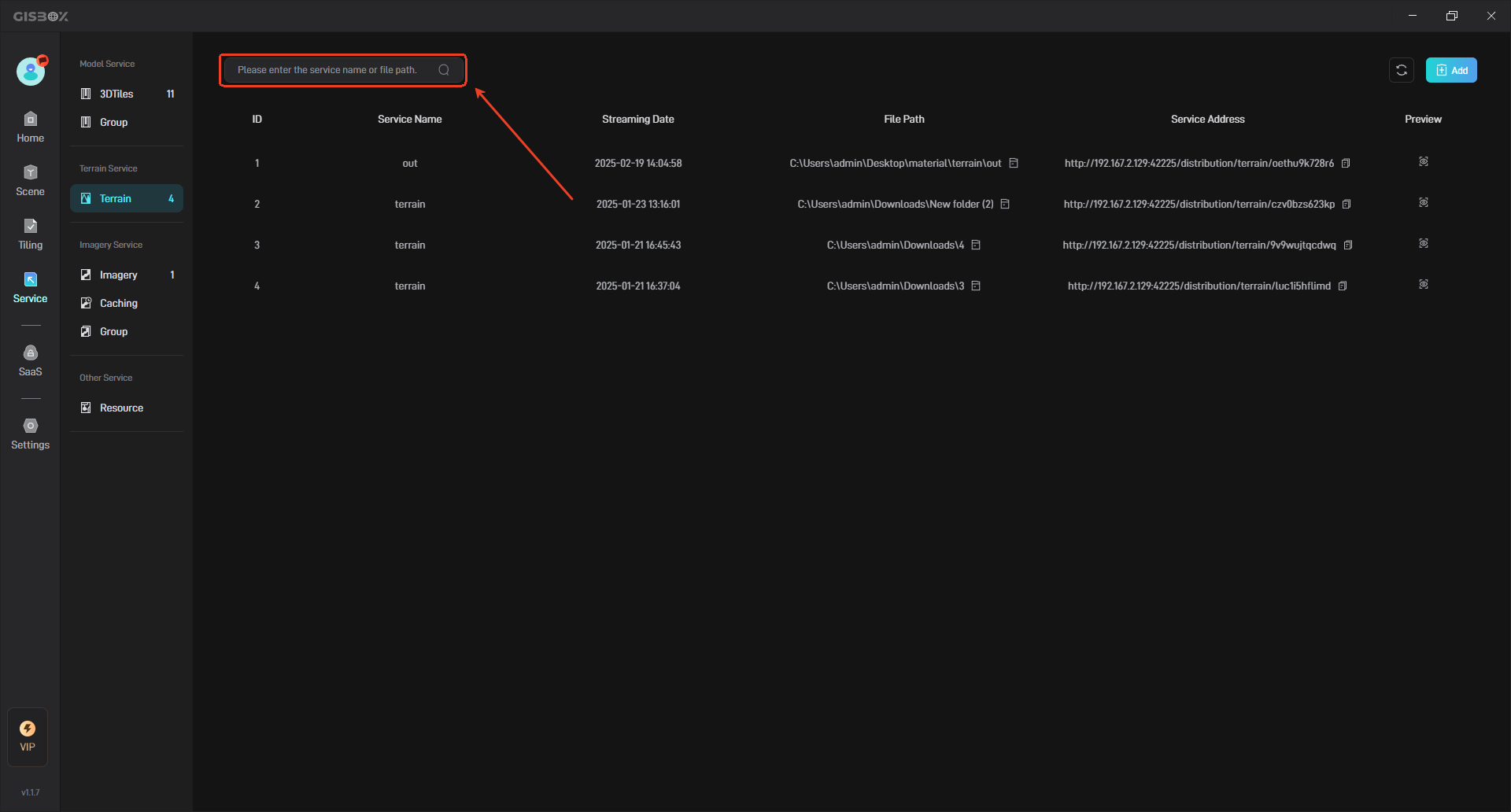Open file path folder for row 3

[976, 245]
